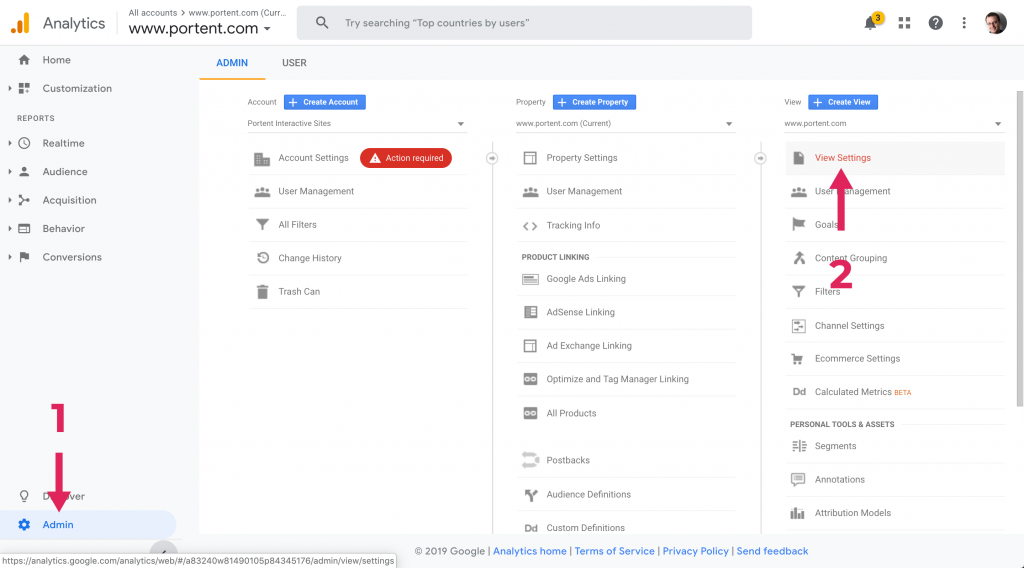Image resolution: width=1024 pixels, height=568 pixels.
Task: Open the three-dot more options menu
Action: 964,23
